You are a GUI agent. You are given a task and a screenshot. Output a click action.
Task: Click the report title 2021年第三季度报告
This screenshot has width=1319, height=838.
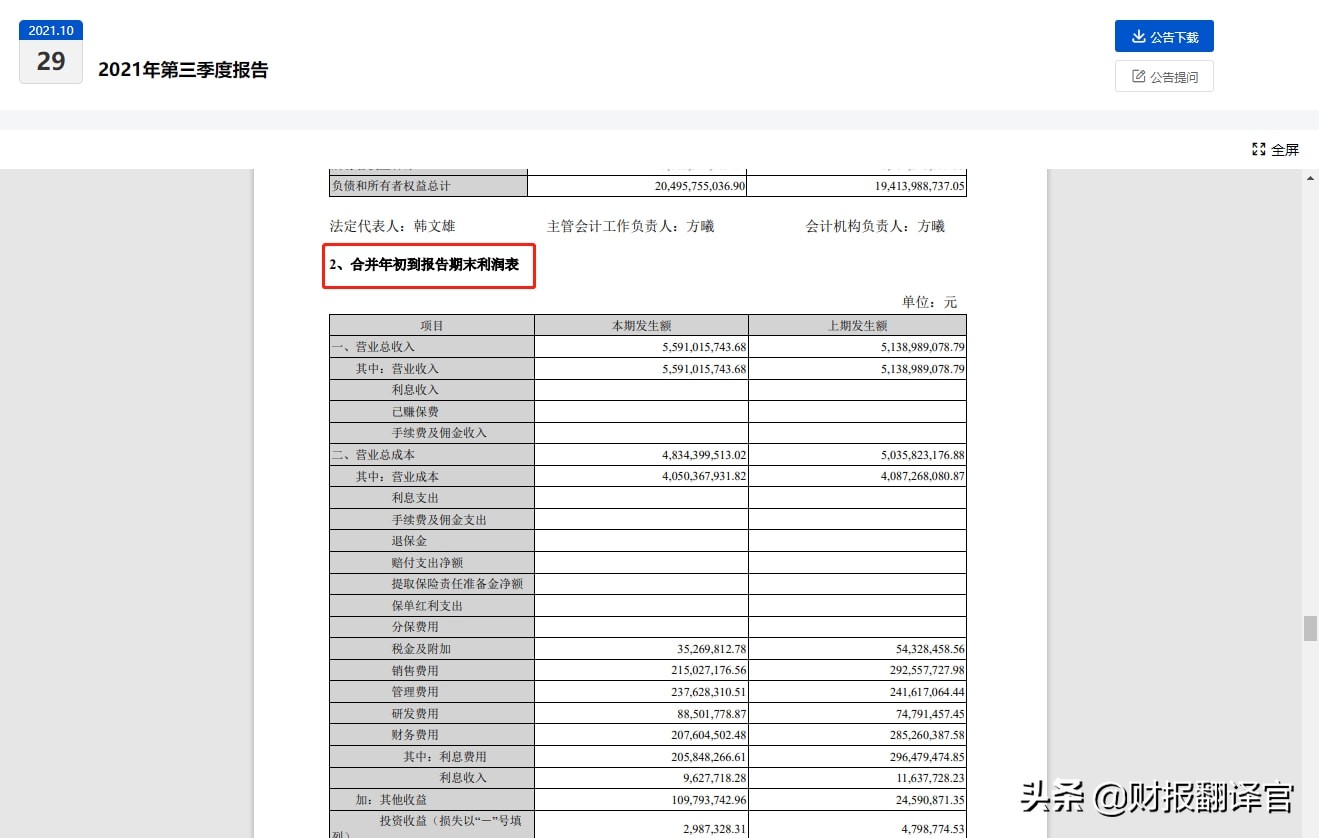(x=183, y=72)
